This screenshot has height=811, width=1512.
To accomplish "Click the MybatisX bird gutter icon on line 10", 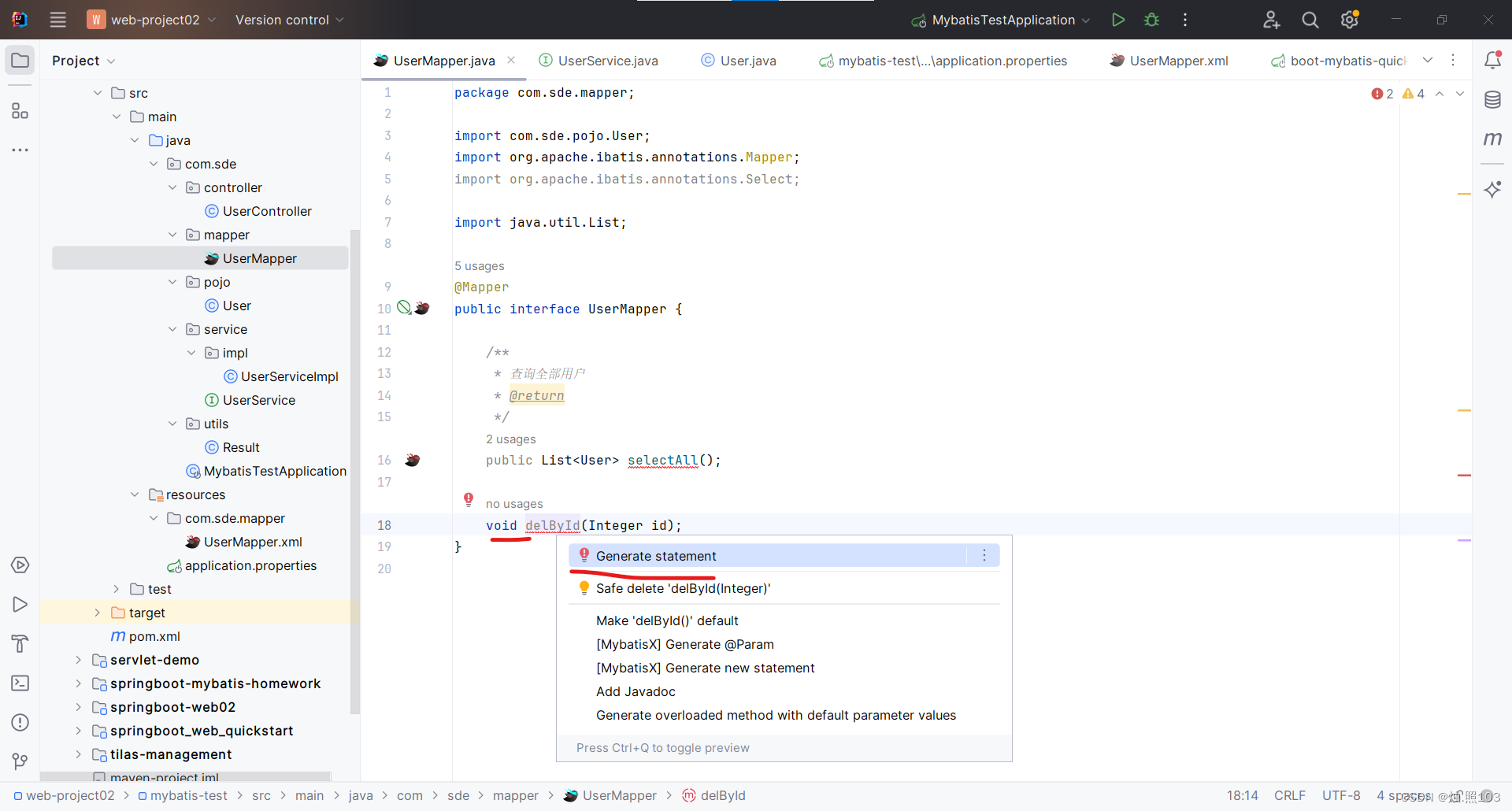I will (x=422, y=308).
